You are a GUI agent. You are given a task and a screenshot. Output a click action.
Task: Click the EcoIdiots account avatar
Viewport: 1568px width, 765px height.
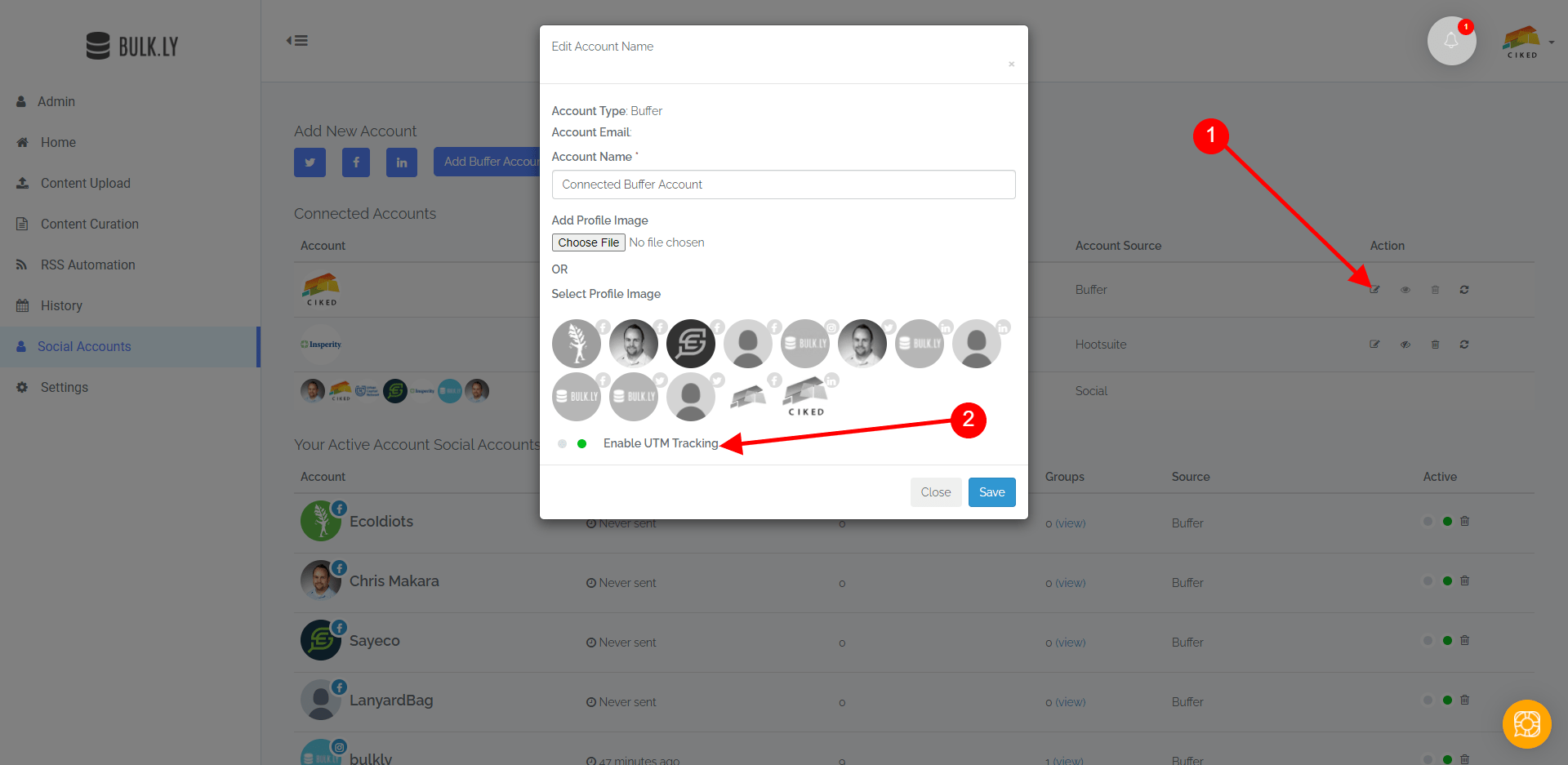point(321,521)
